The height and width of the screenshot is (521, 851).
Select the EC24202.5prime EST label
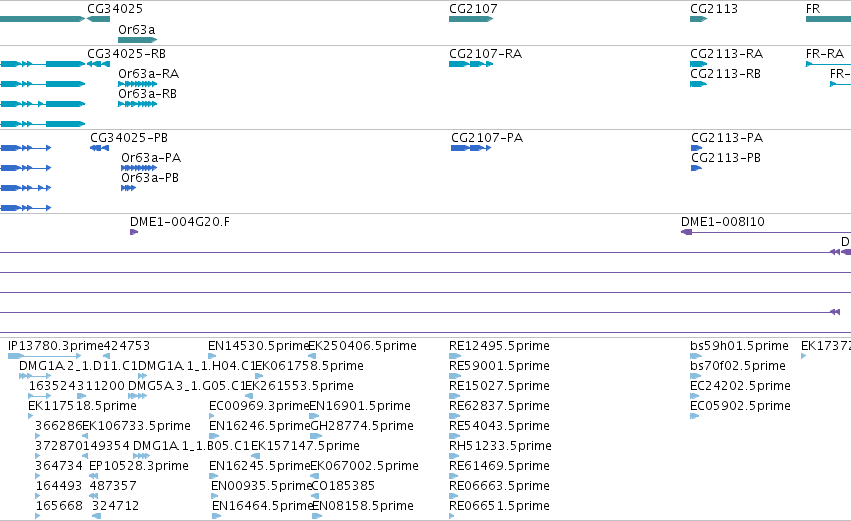[740, 386]
